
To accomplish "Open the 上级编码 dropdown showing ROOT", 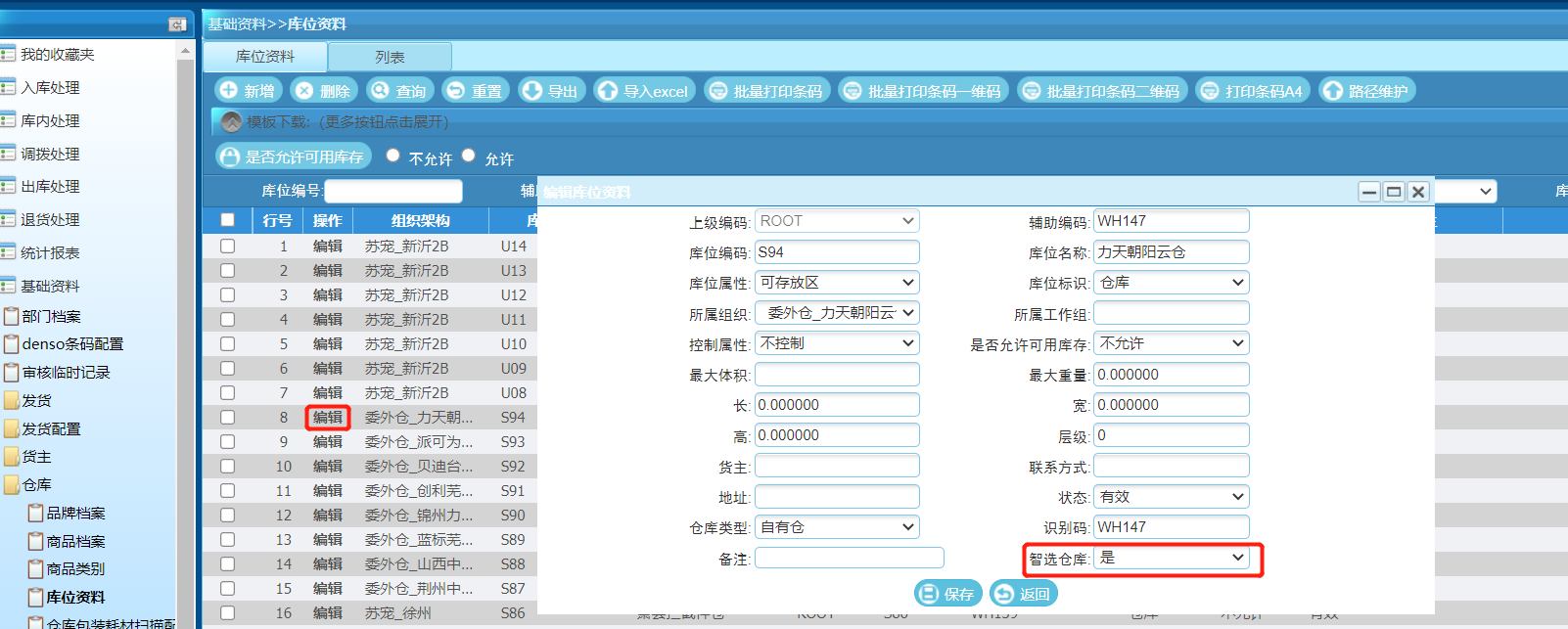I will click(837, 221).
